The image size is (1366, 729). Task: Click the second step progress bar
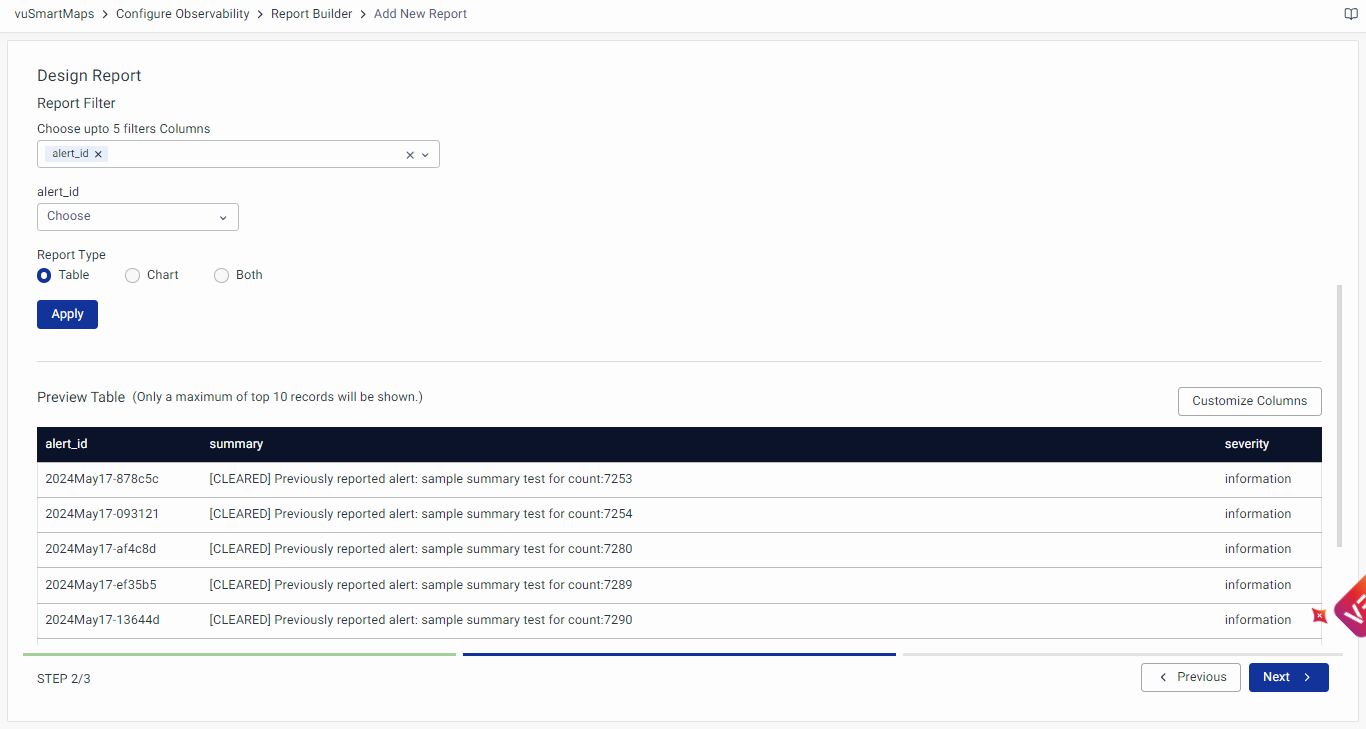[679, 655]
